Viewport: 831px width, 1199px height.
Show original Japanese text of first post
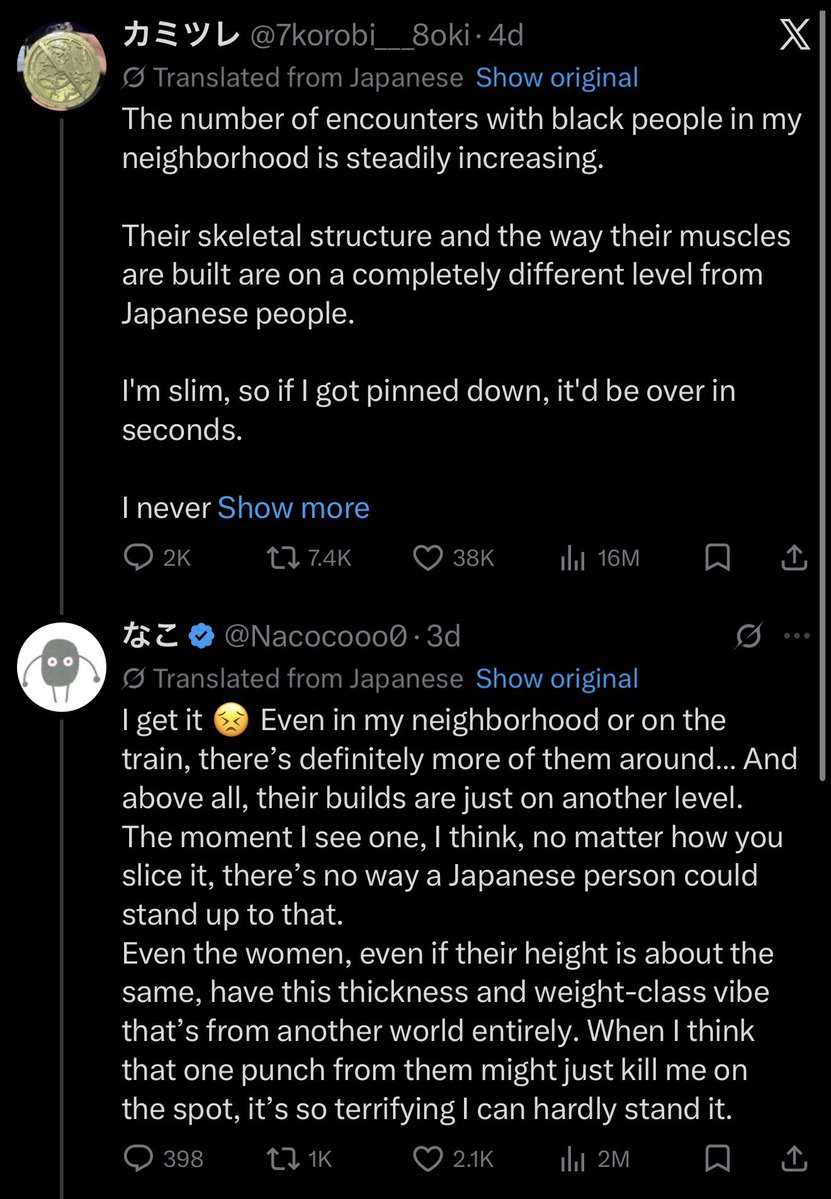557,77
